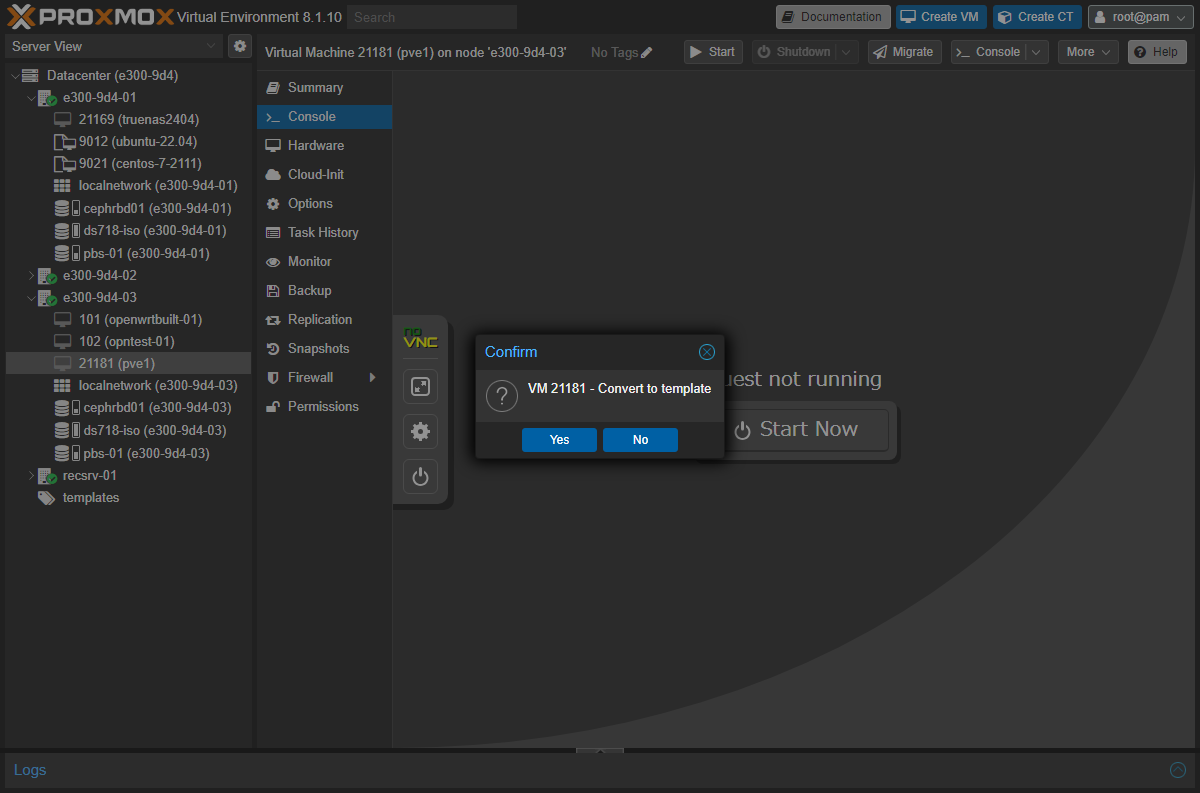Viewport: 1200px width, 793px height.
Task: Open the Replication tab
Action: 324,320
